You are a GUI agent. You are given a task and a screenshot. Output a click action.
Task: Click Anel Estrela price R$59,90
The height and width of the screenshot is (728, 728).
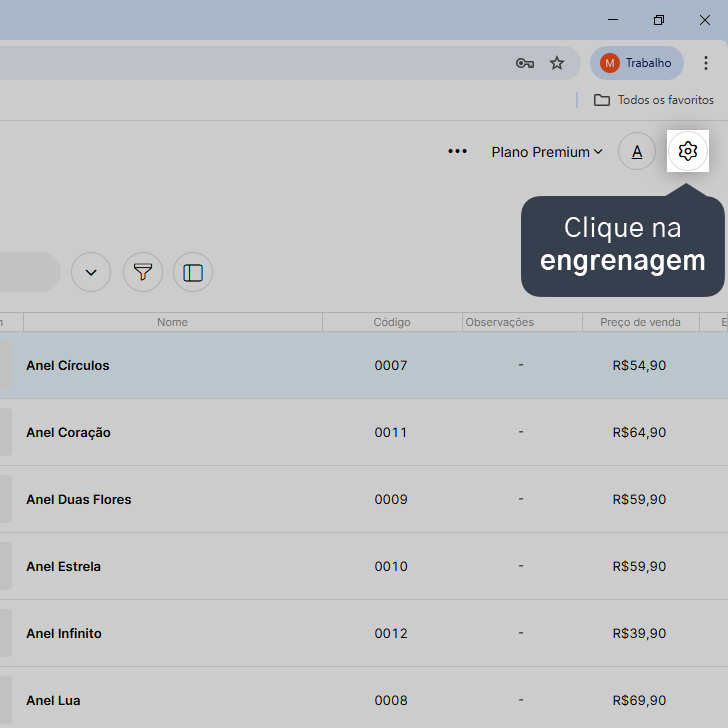click(639, 566)
